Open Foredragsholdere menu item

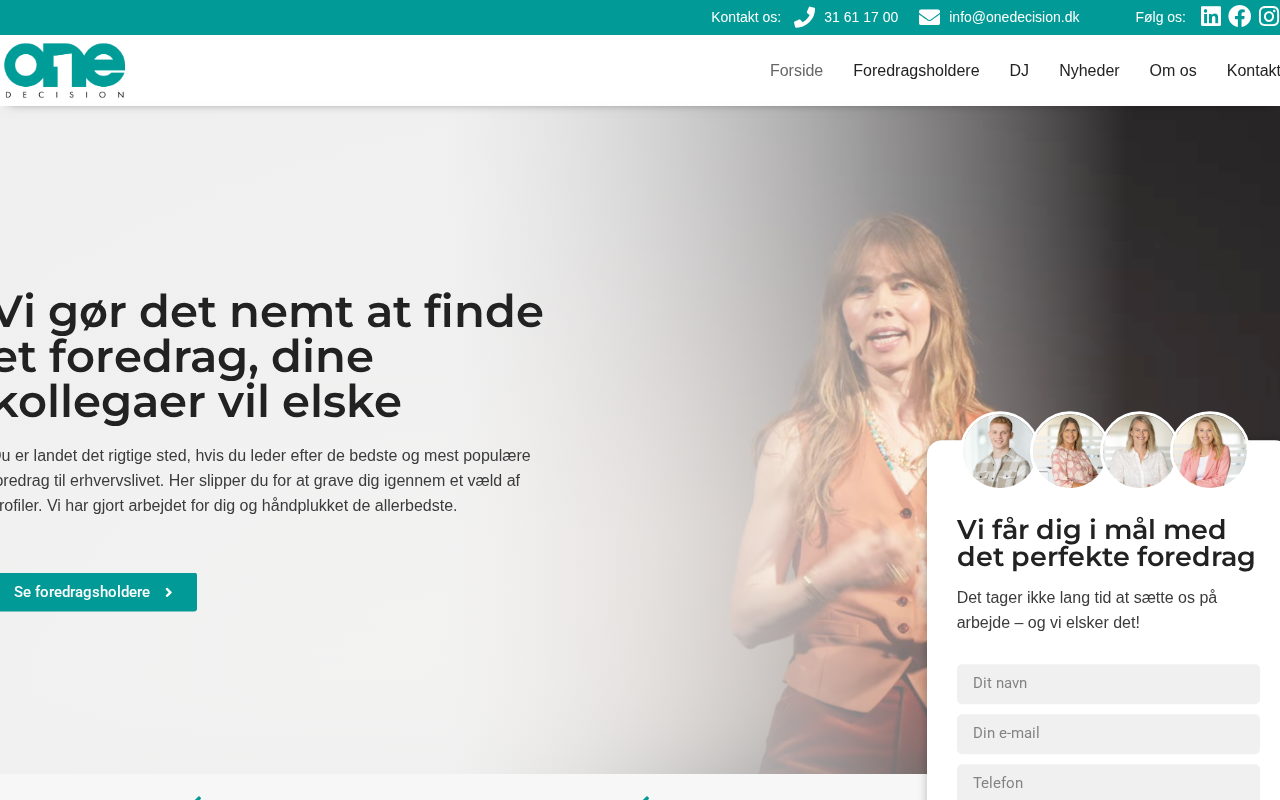tap(916, 70)
